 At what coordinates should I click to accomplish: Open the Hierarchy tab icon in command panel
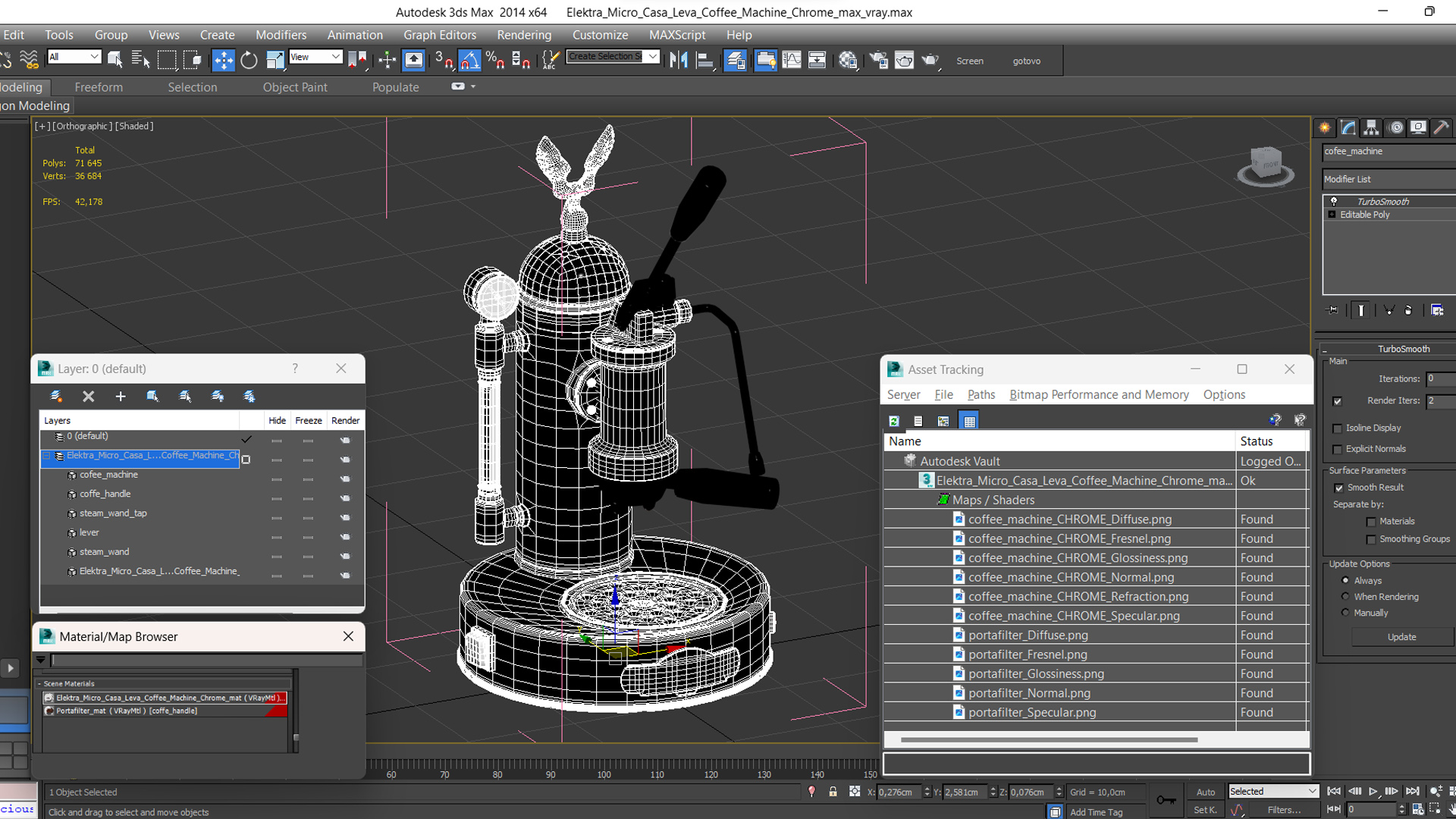pos(1371,127)
